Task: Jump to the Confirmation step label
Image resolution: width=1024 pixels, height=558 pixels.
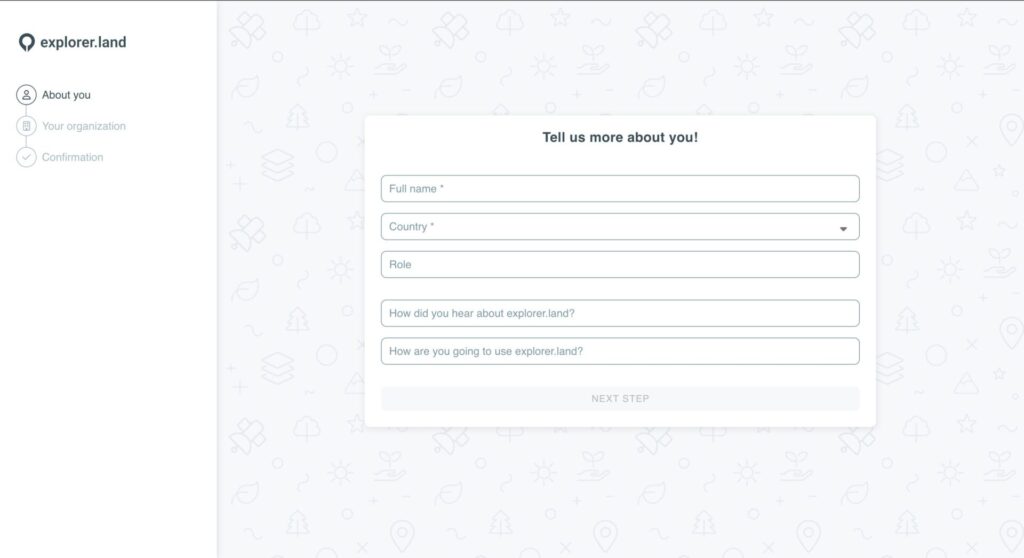Action: 72,157
